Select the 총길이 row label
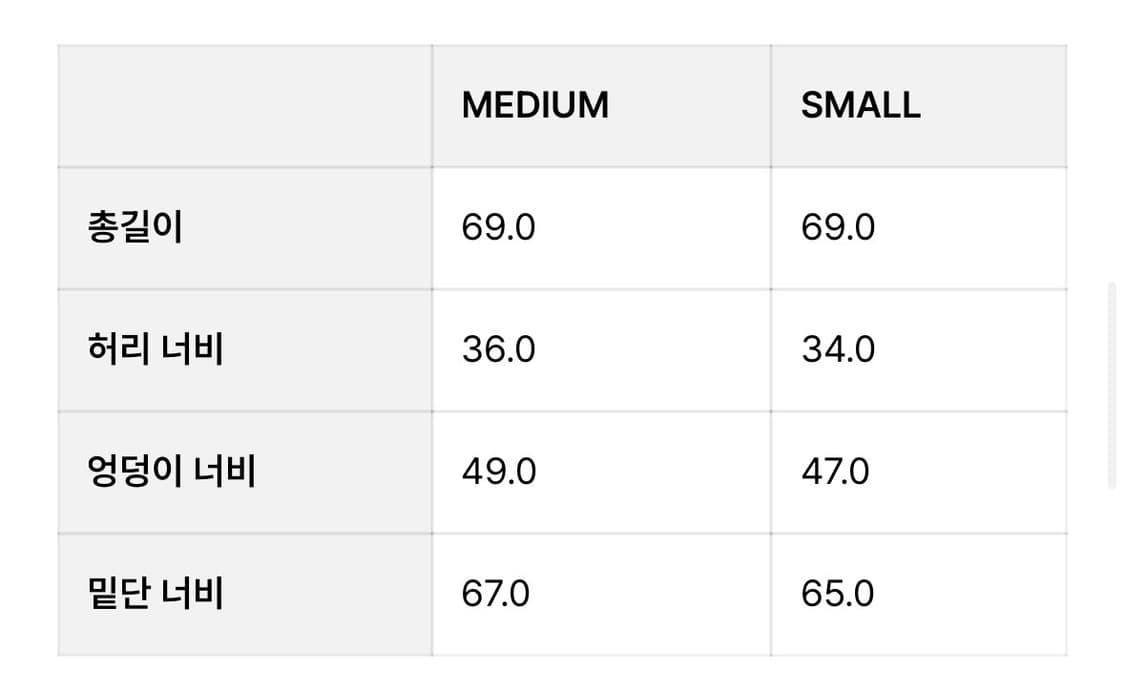This screenshot has width=1125, height=695. (x=135, y=228)
